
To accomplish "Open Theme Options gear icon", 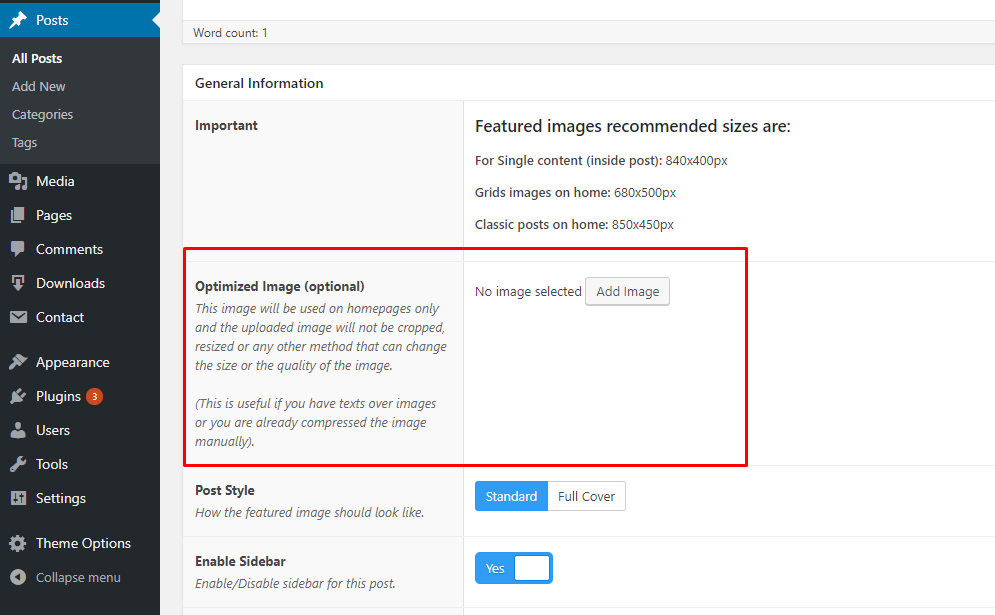I will click(18, 543).
